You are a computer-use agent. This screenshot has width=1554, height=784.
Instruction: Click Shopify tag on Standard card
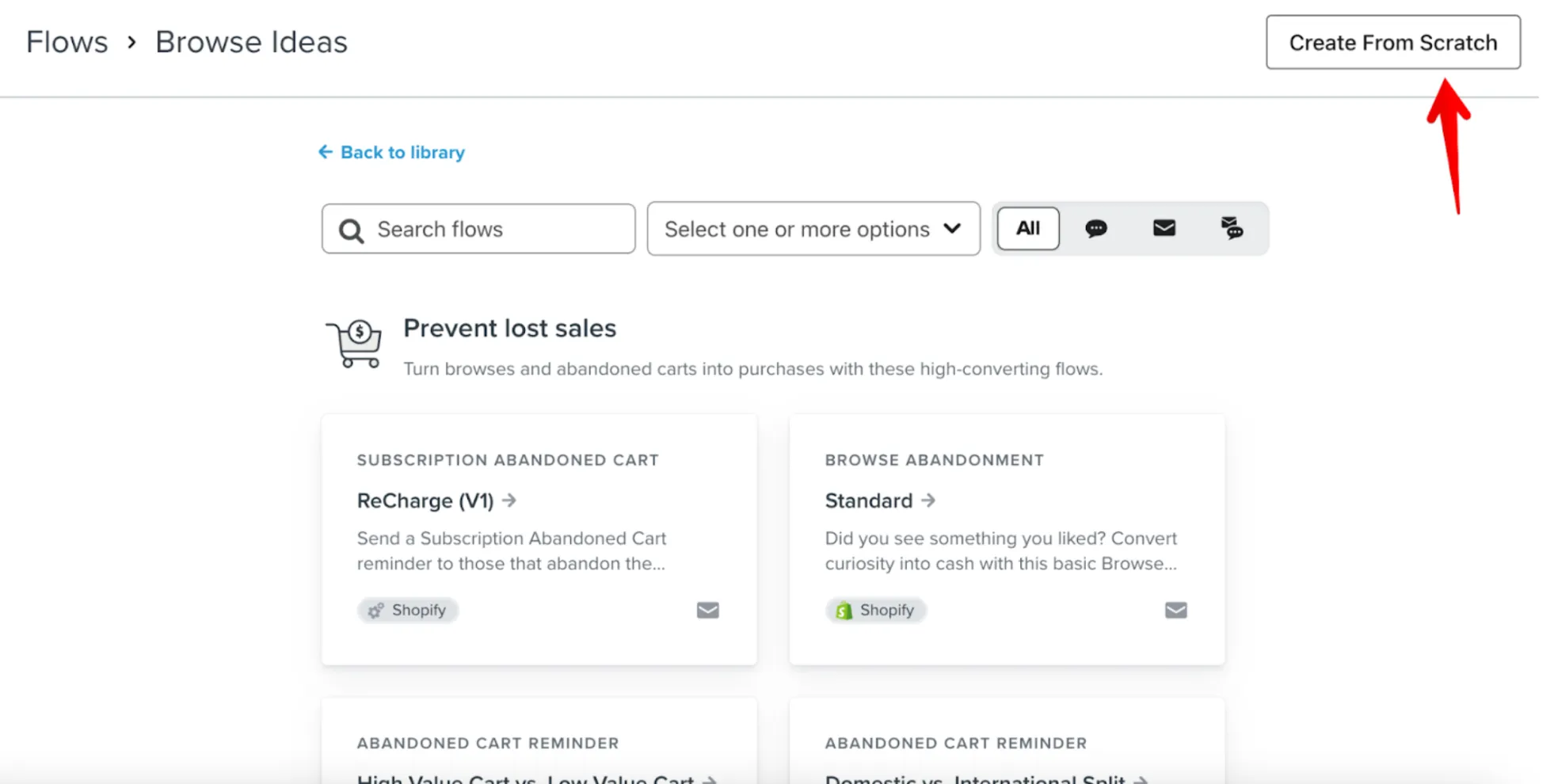pos(876,610)
